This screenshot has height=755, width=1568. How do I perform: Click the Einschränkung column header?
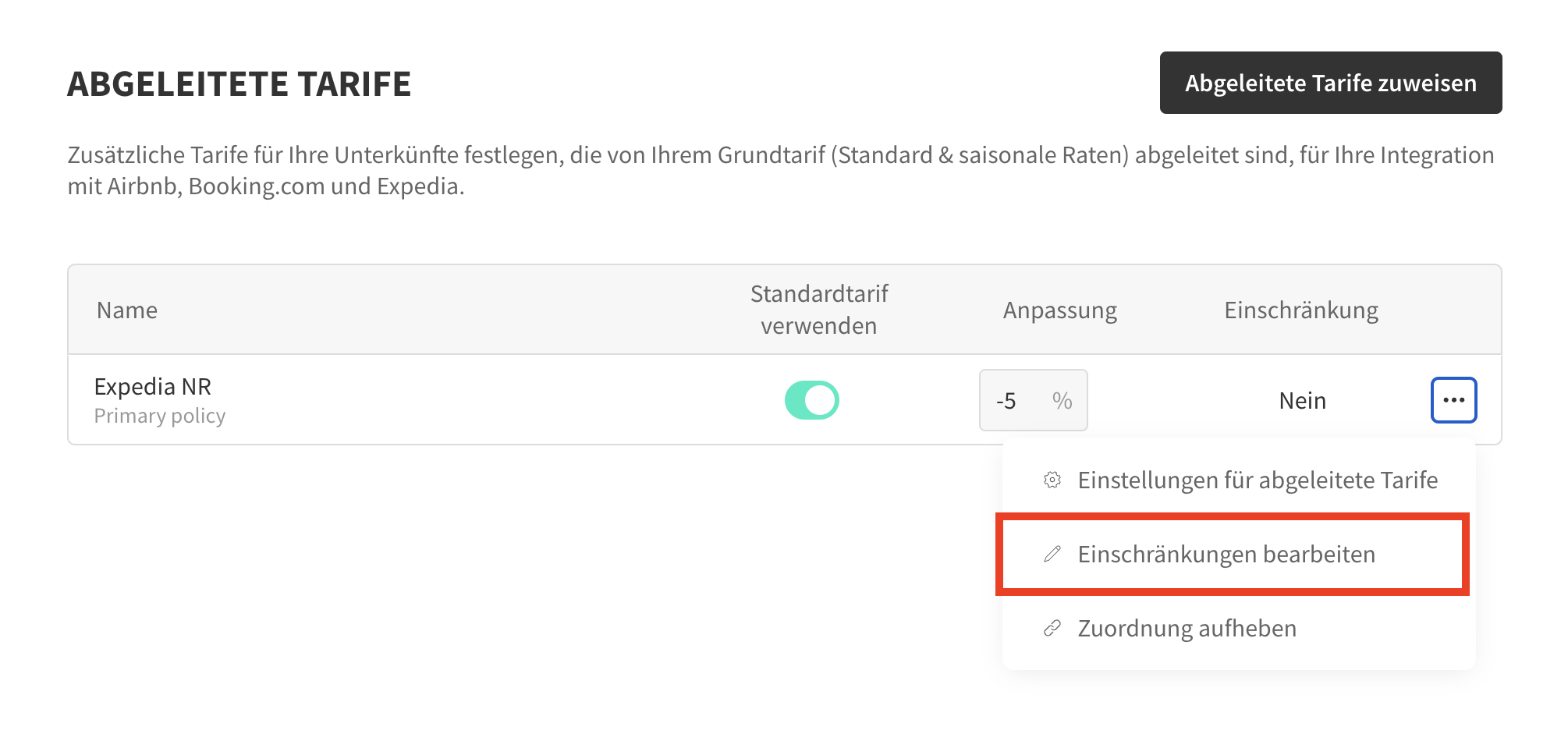[1301, 310]
